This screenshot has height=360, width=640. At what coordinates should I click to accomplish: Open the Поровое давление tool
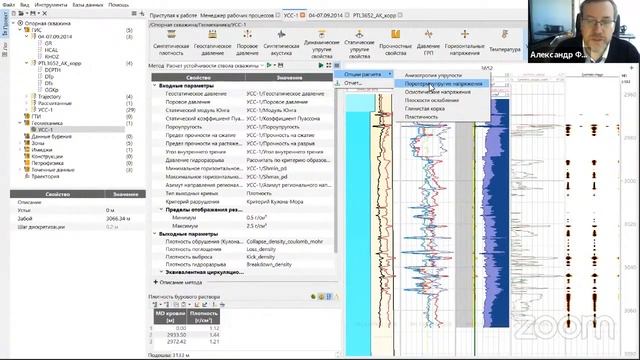tap(247, 42)
